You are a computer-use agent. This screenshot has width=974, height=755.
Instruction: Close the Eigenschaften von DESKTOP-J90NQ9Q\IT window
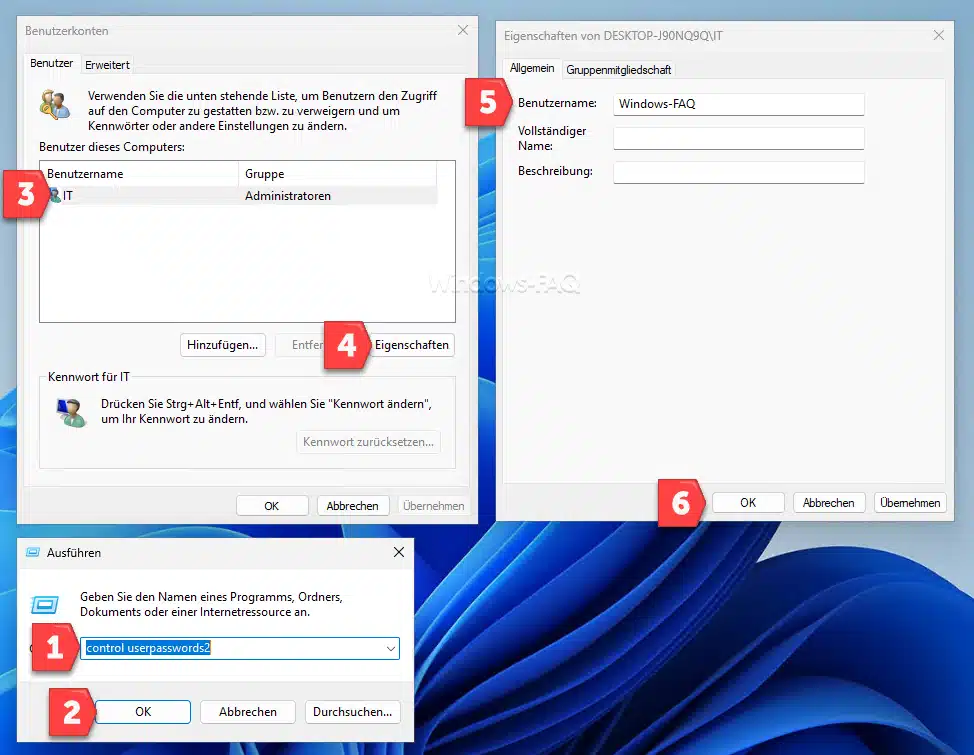(x=939, y=35)
